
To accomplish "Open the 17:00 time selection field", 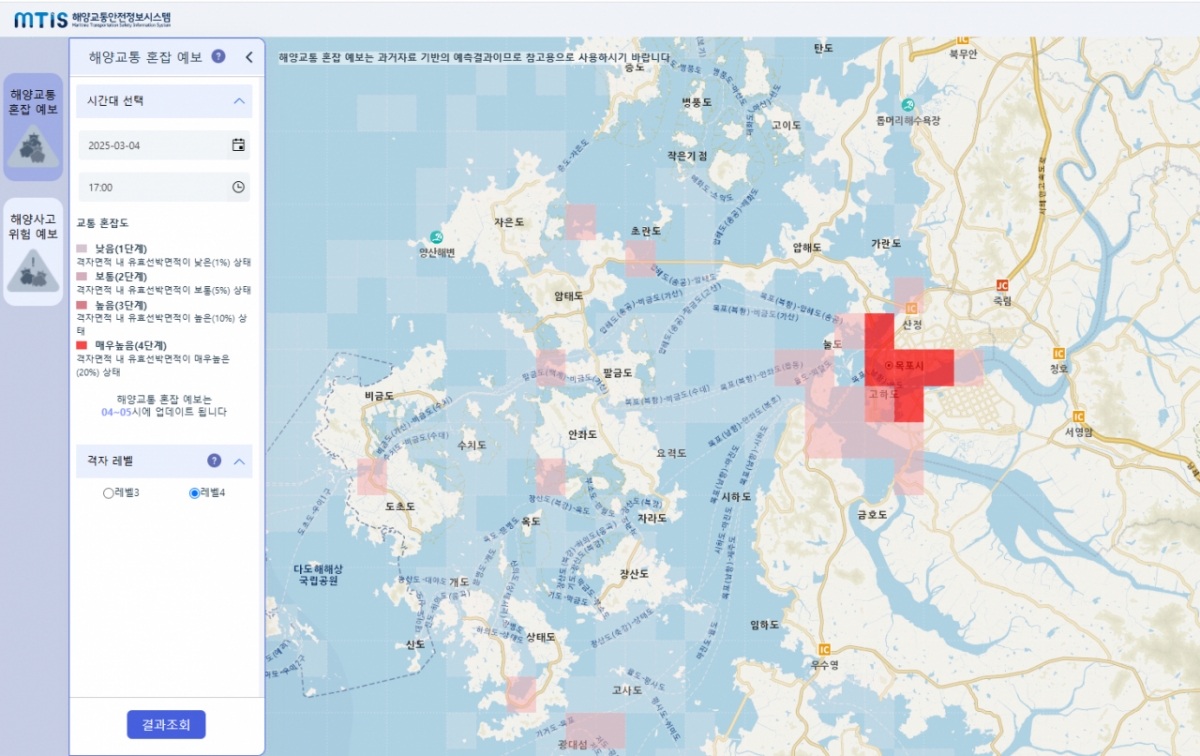I will coord(155,187).
